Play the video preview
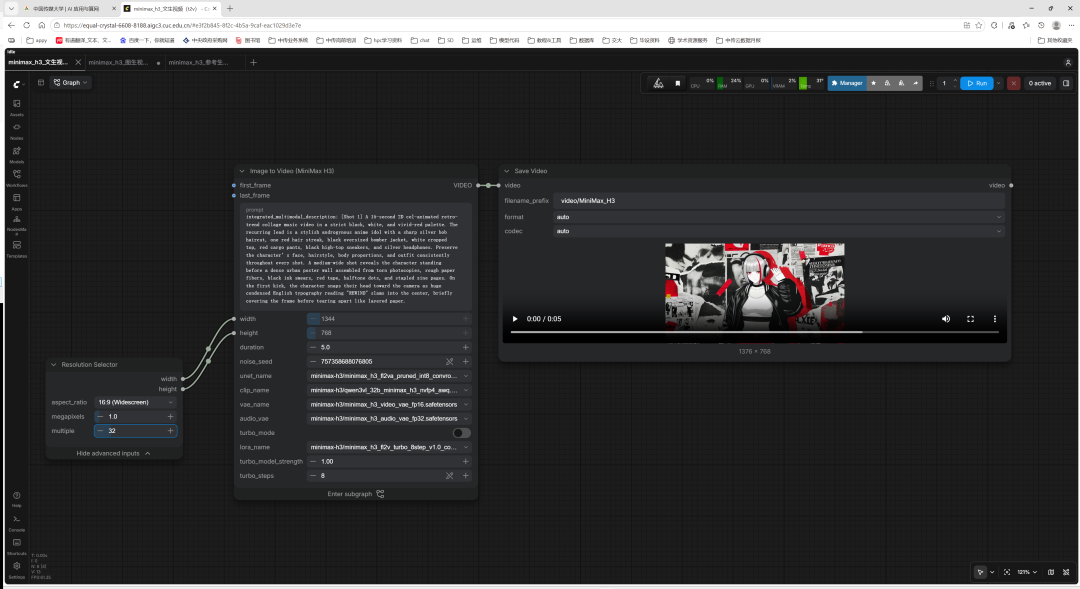This screenshot has width=1080, height=589. pos(515,319)
